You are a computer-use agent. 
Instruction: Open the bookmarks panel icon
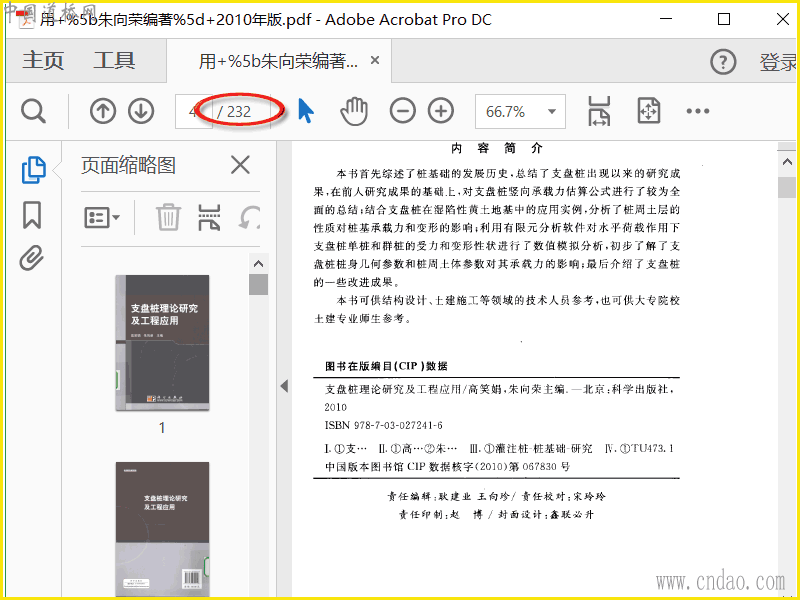pyautogui.click(x=32, y=215)
